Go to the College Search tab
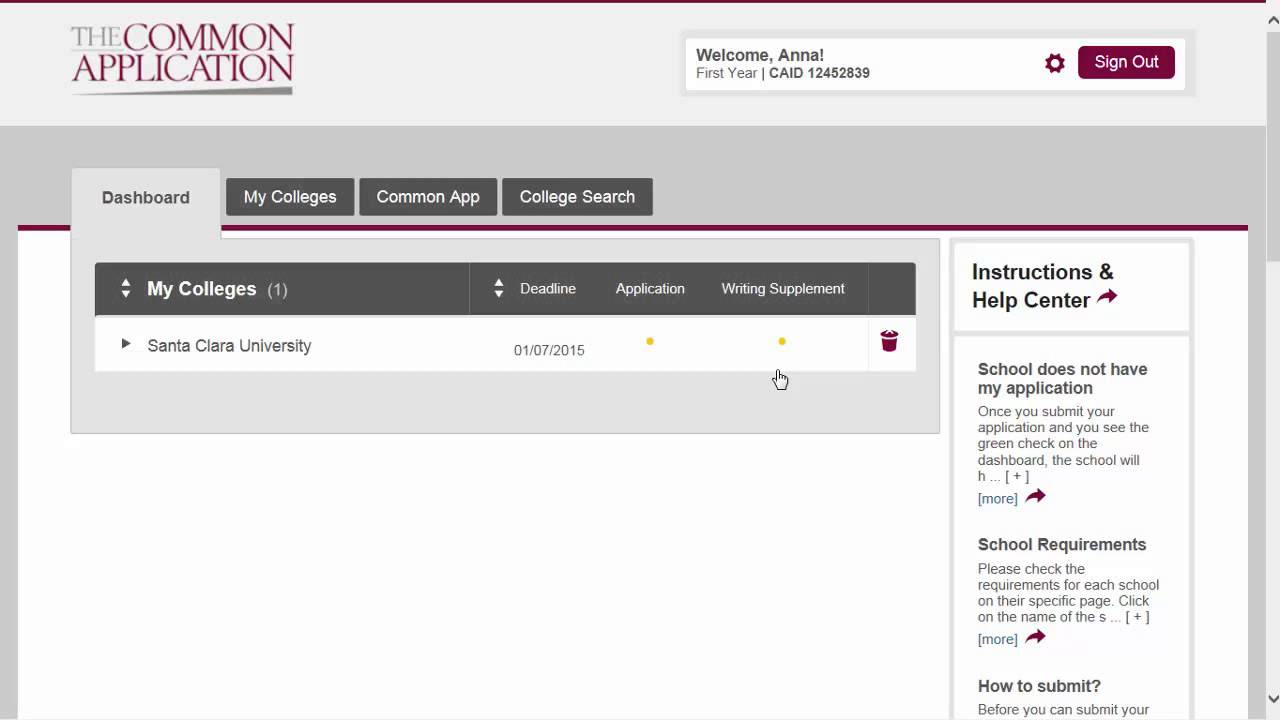This screenshot has width=1280, height=720. point(577,197)
